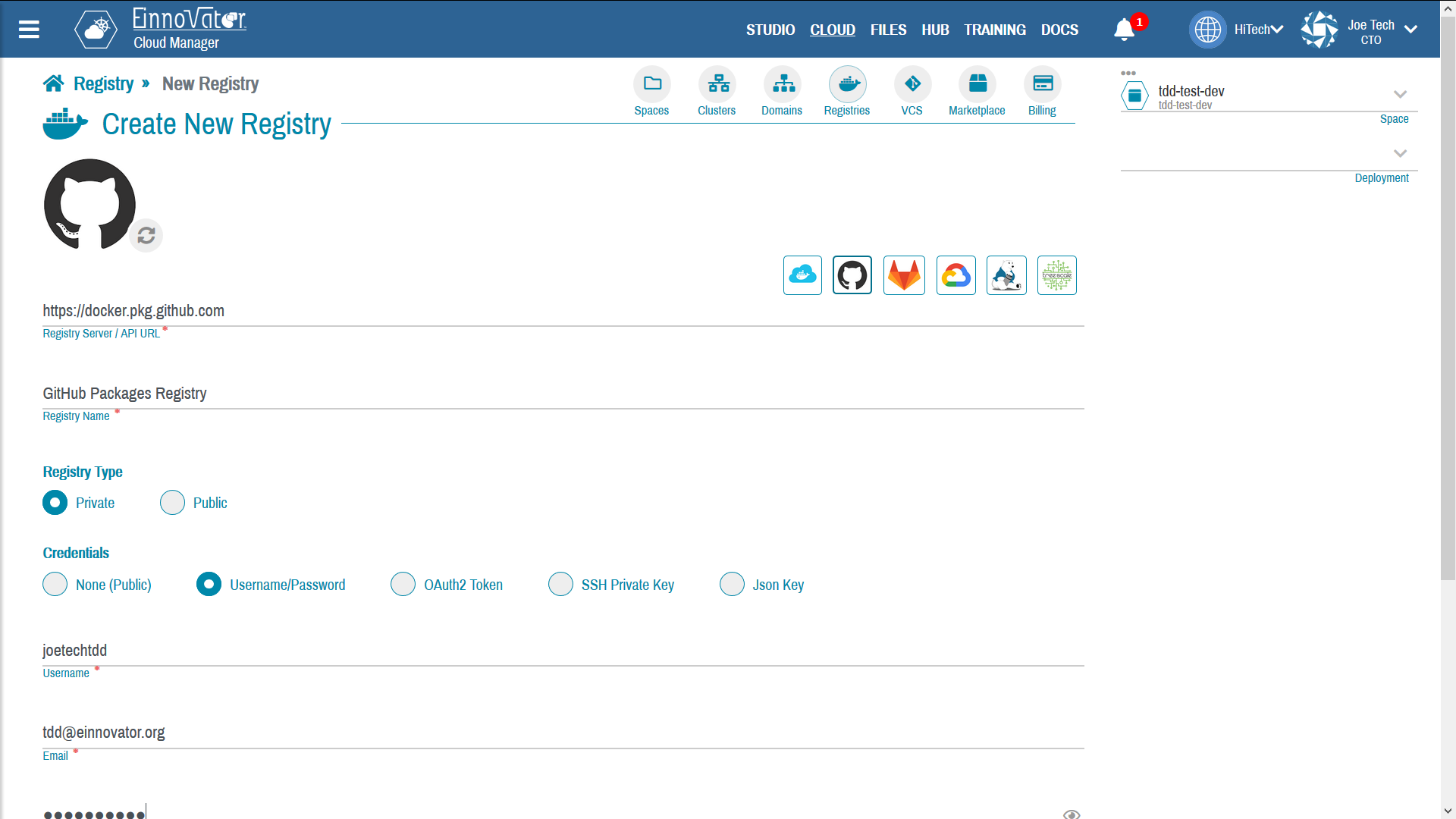Select the polar bear registry preset

[x=1006, y=275]
